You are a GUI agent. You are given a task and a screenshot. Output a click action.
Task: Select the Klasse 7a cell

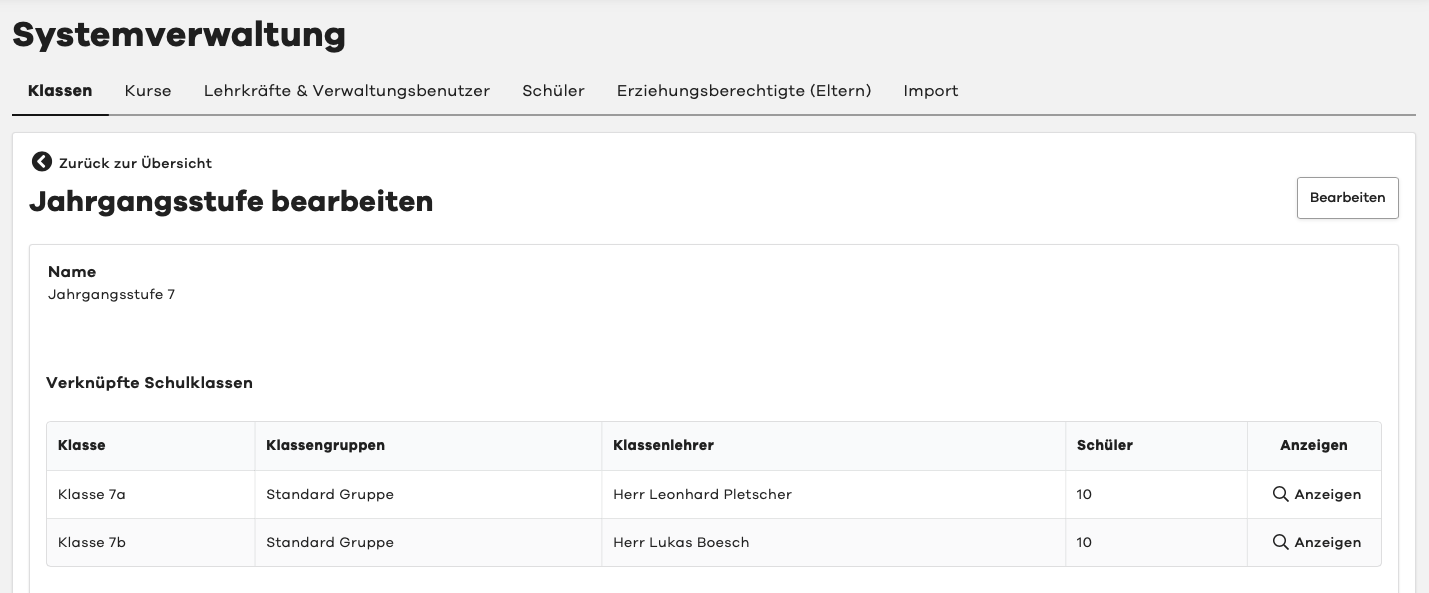(x=92, y=494)
